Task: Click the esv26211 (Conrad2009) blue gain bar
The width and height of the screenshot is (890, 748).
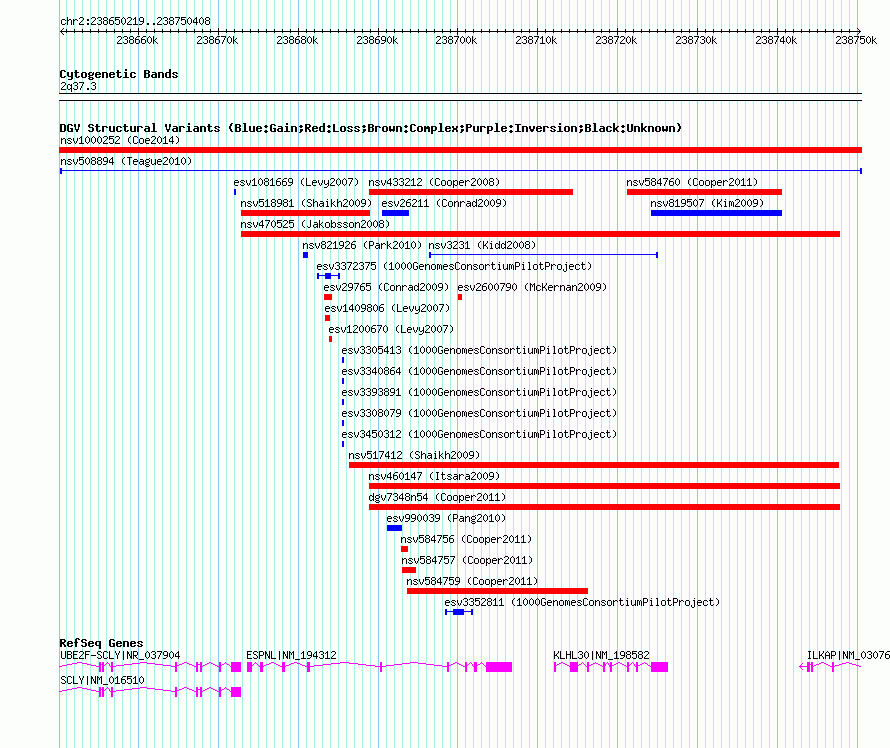Action: tap(396, 213)
